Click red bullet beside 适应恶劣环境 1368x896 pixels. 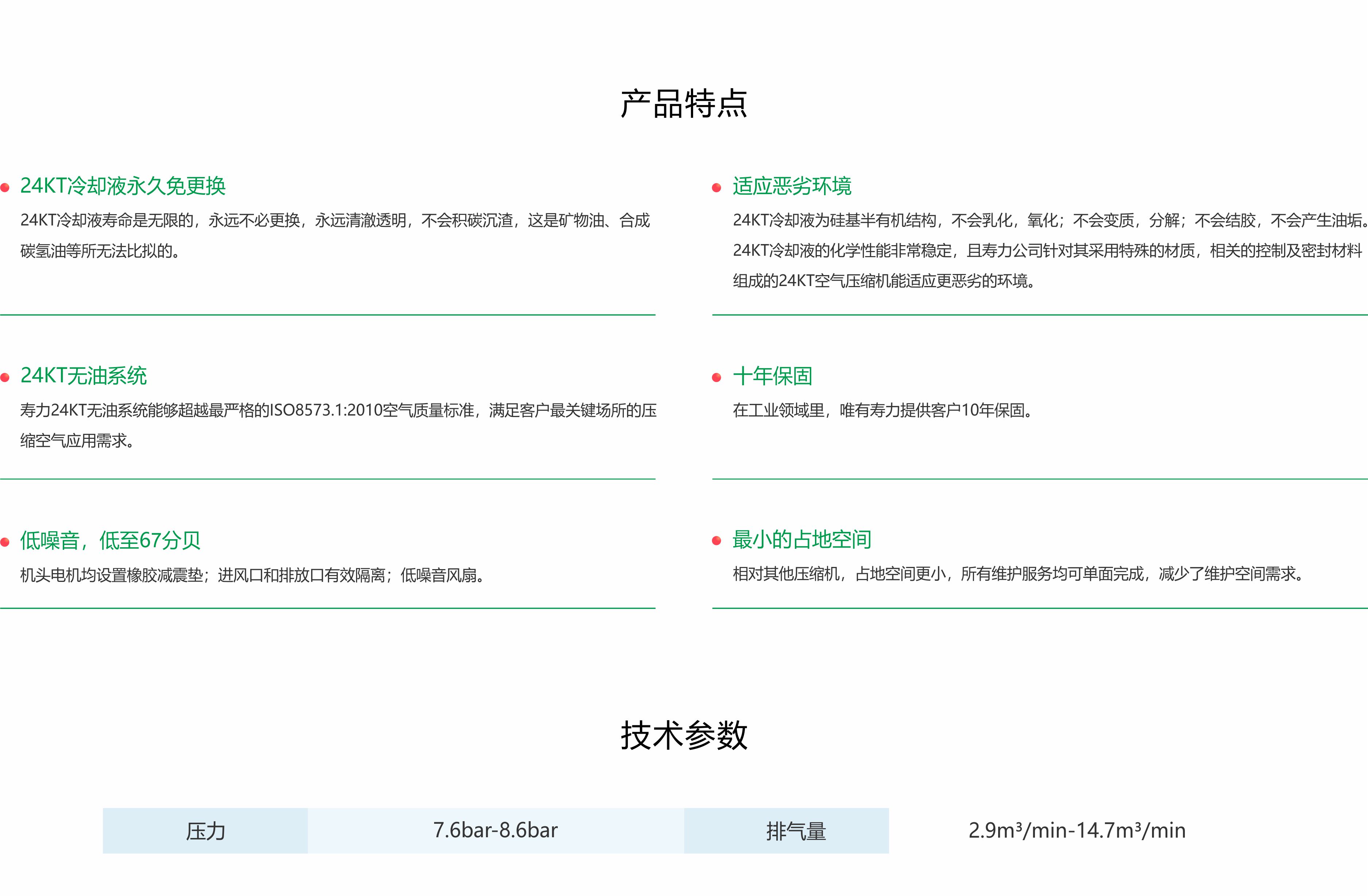(x=716, y=188)
